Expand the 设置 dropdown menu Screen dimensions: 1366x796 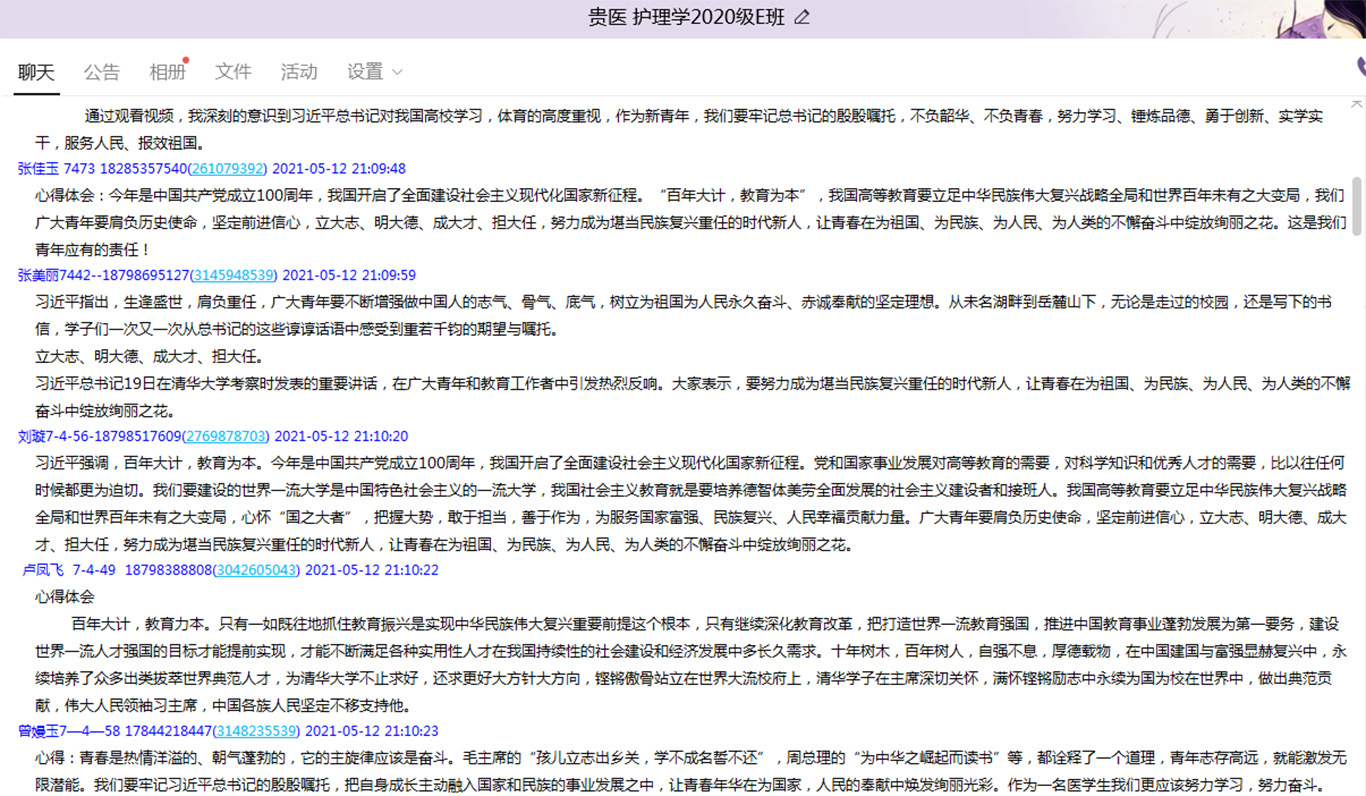[x=365, y=72]
